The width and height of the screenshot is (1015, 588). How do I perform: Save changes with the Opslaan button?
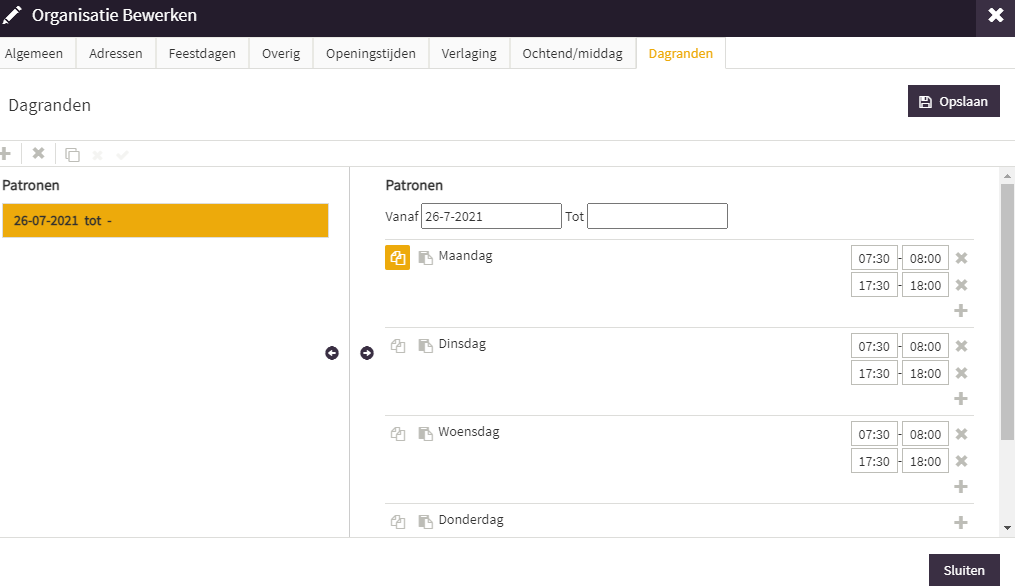coord(954,101)
